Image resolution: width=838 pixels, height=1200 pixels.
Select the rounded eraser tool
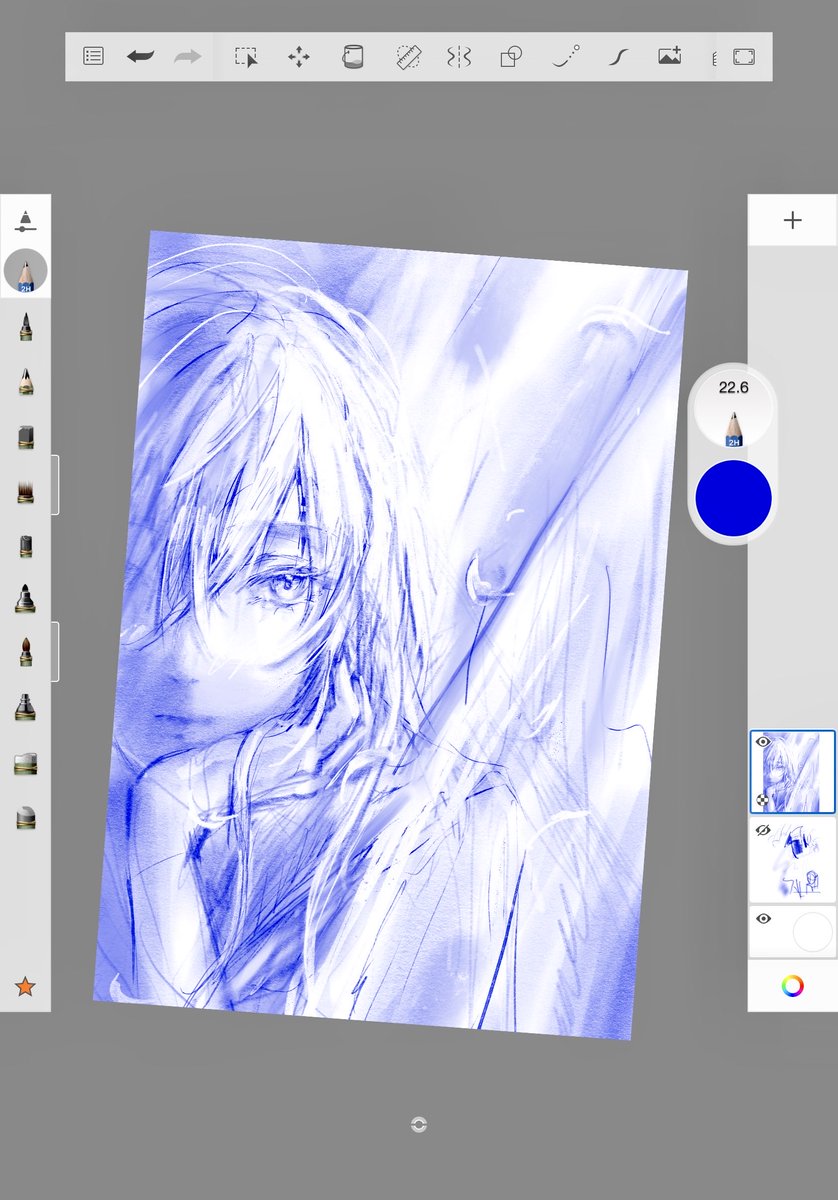25,818
